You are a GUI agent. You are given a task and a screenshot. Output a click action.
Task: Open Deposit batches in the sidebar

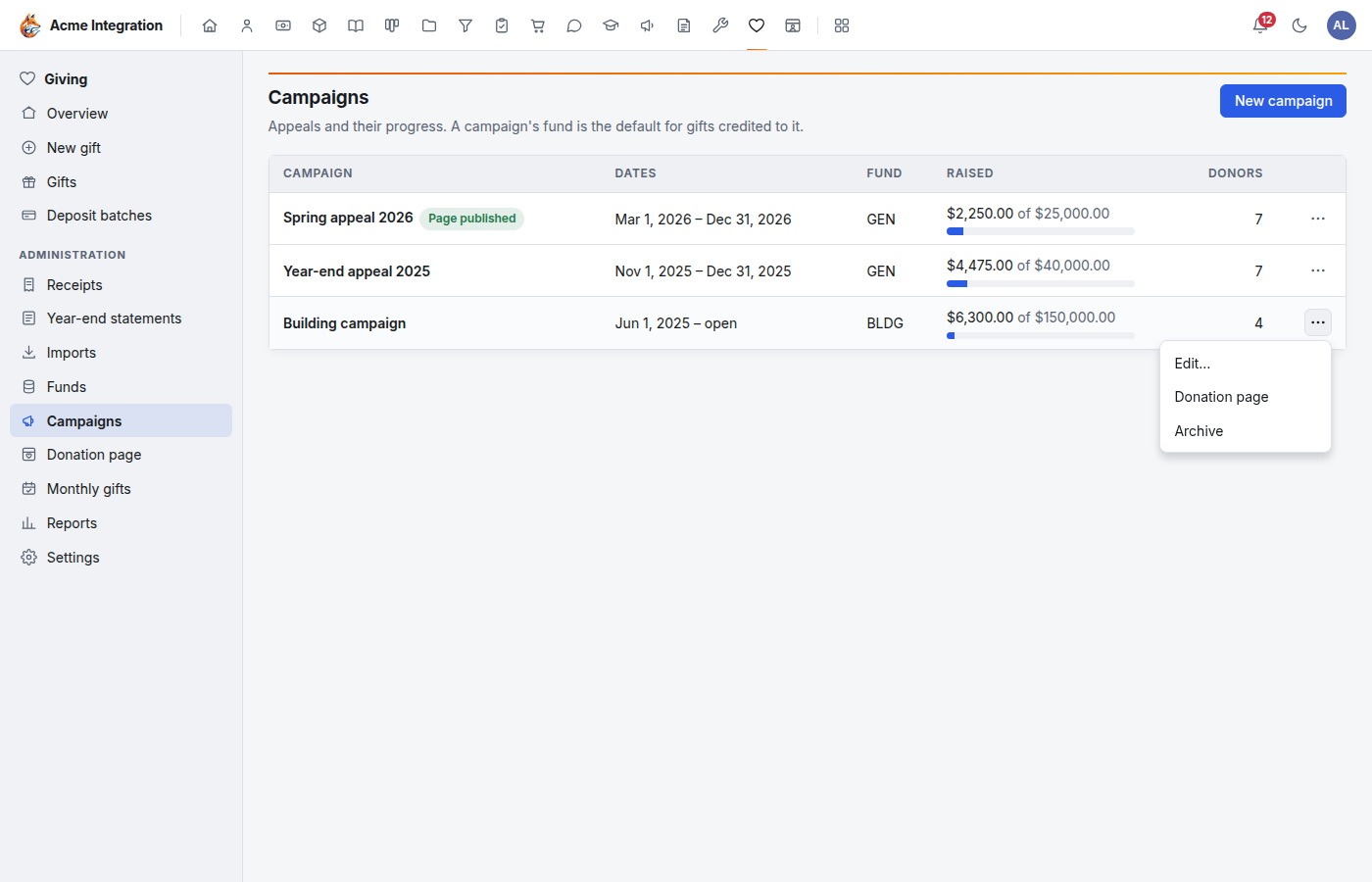[x=122, y=216]
